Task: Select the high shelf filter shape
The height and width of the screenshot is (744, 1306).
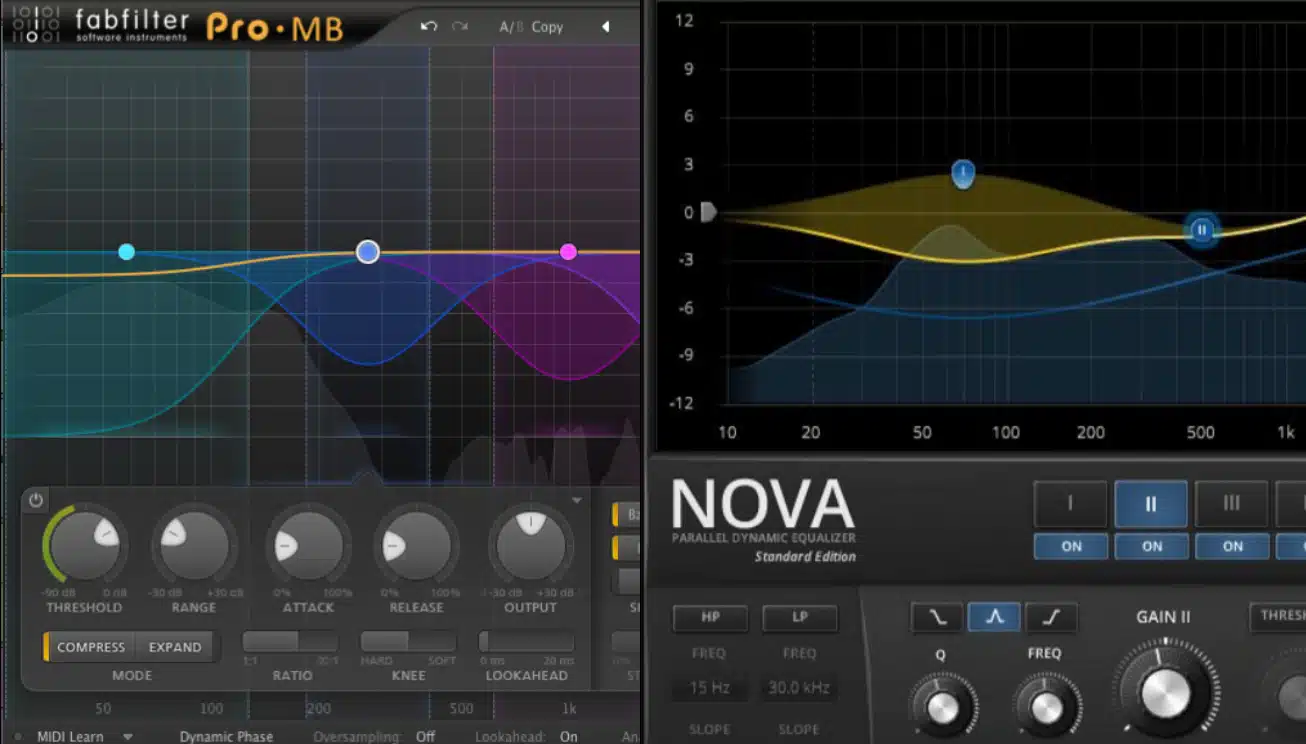Action: point(1051,618)
